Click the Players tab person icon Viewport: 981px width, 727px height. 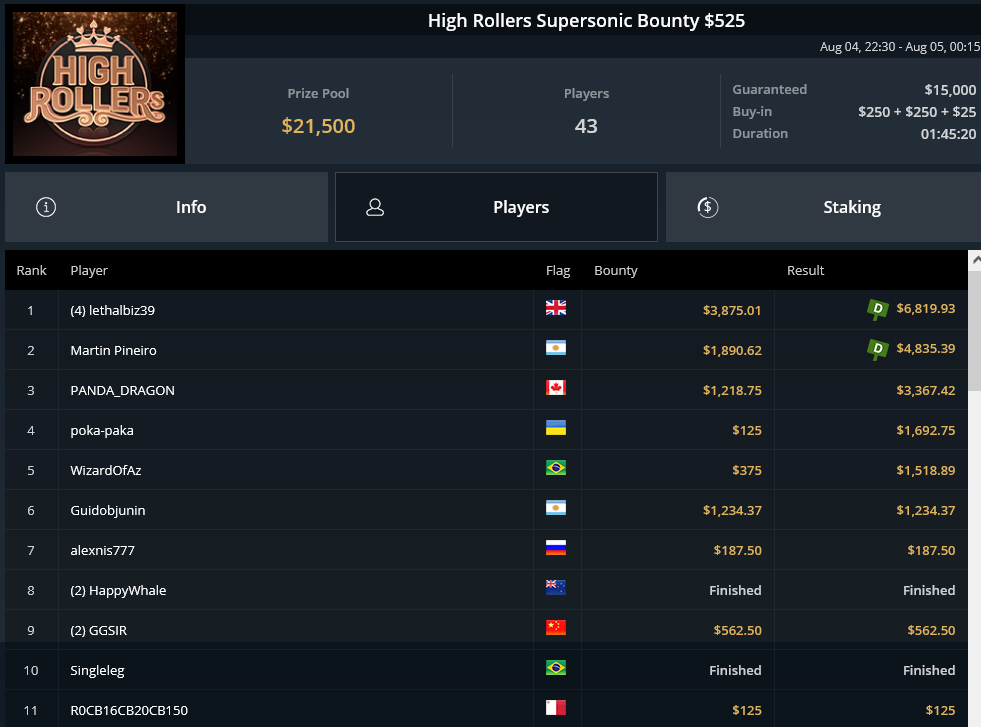[x=375, y=207]
